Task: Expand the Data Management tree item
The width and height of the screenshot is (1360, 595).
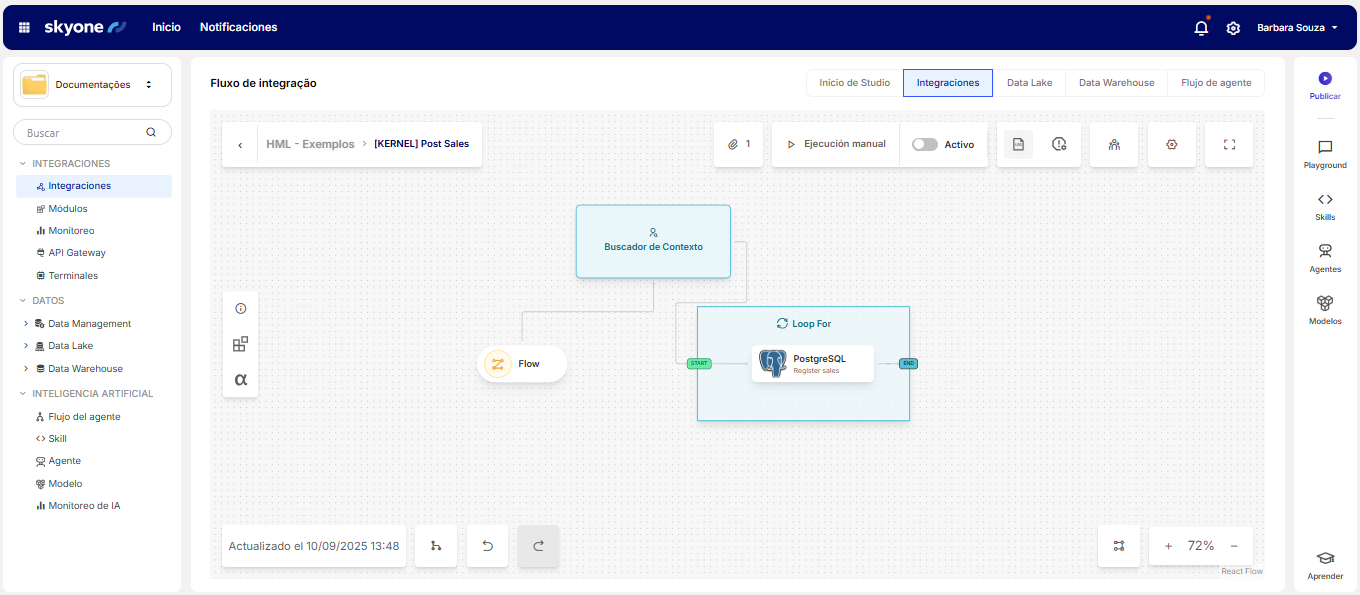Action: pyautogui.click(x=26, y=324)
